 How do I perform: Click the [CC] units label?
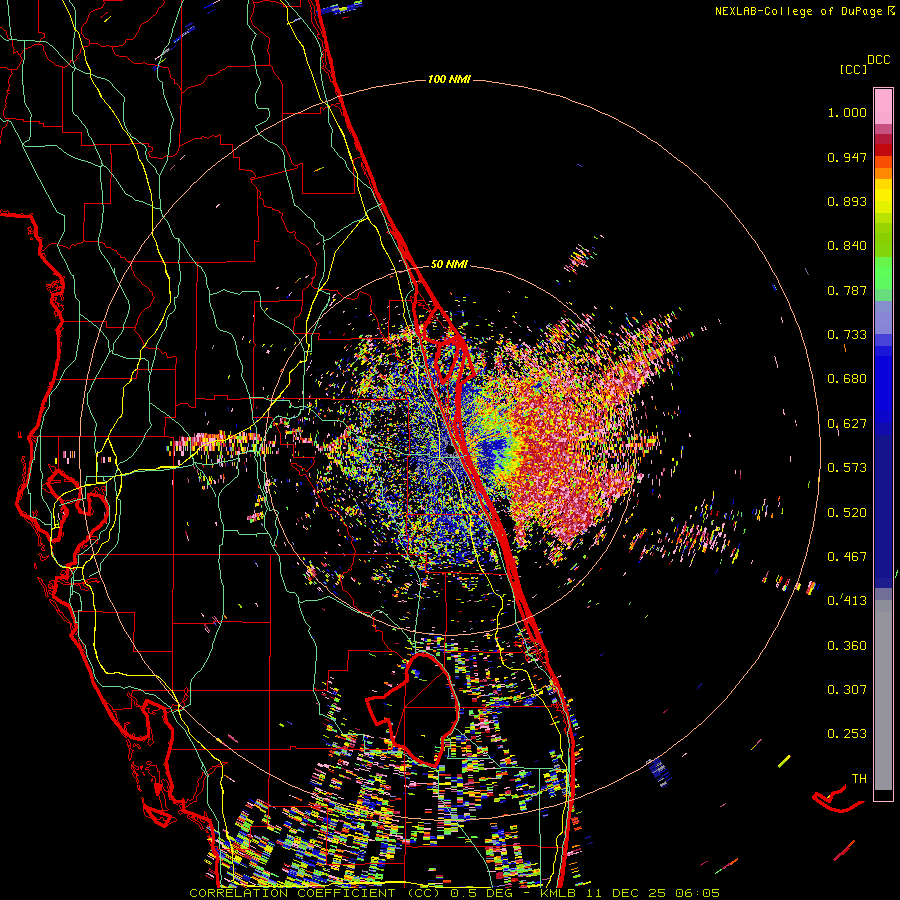coord(853,69)
